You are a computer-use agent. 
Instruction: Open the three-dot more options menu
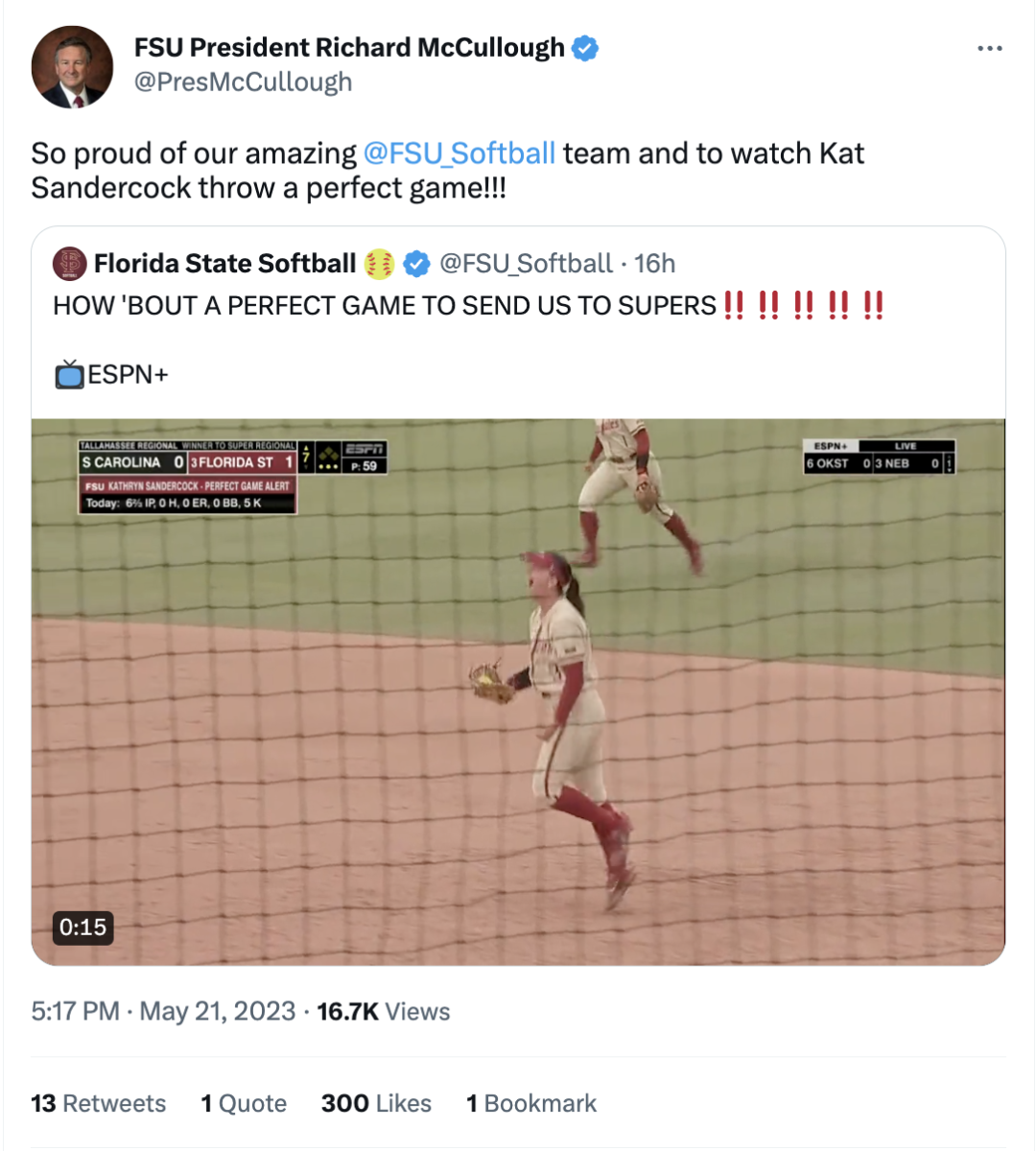[989, 49]
